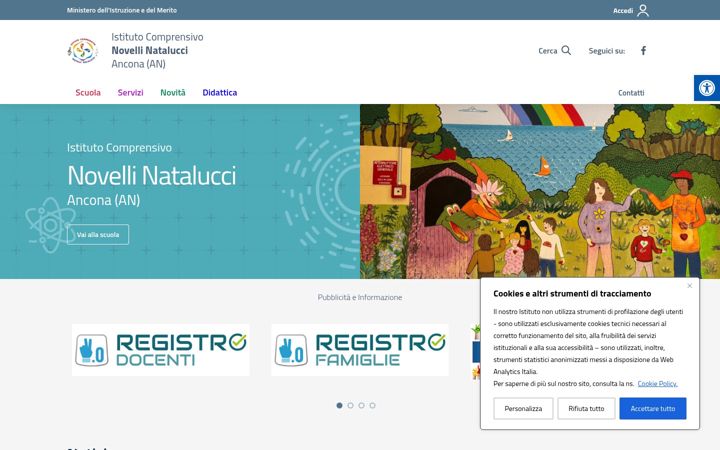Open the Cookie Policy link

657,383
